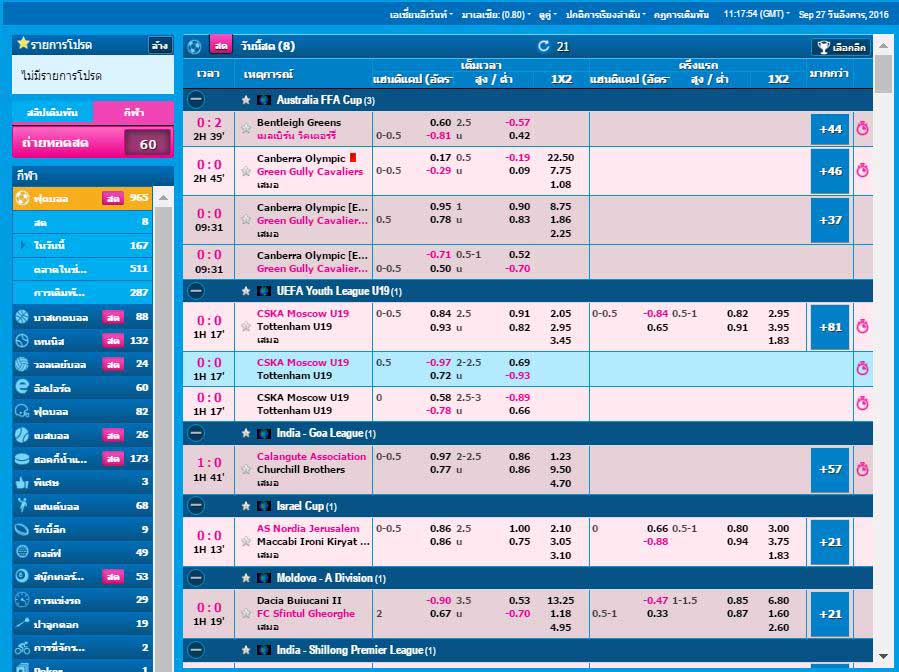Viewport: 899px width, 672px height.
Task: Click the stopwatch icon beside the +81 button
Action: (x=862, y=327)
